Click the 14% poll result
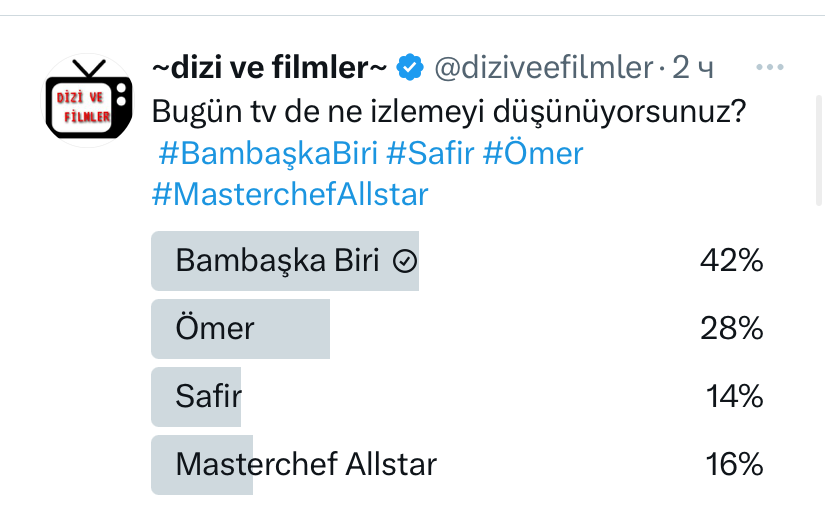825x508 pixels. click(734, 397)
